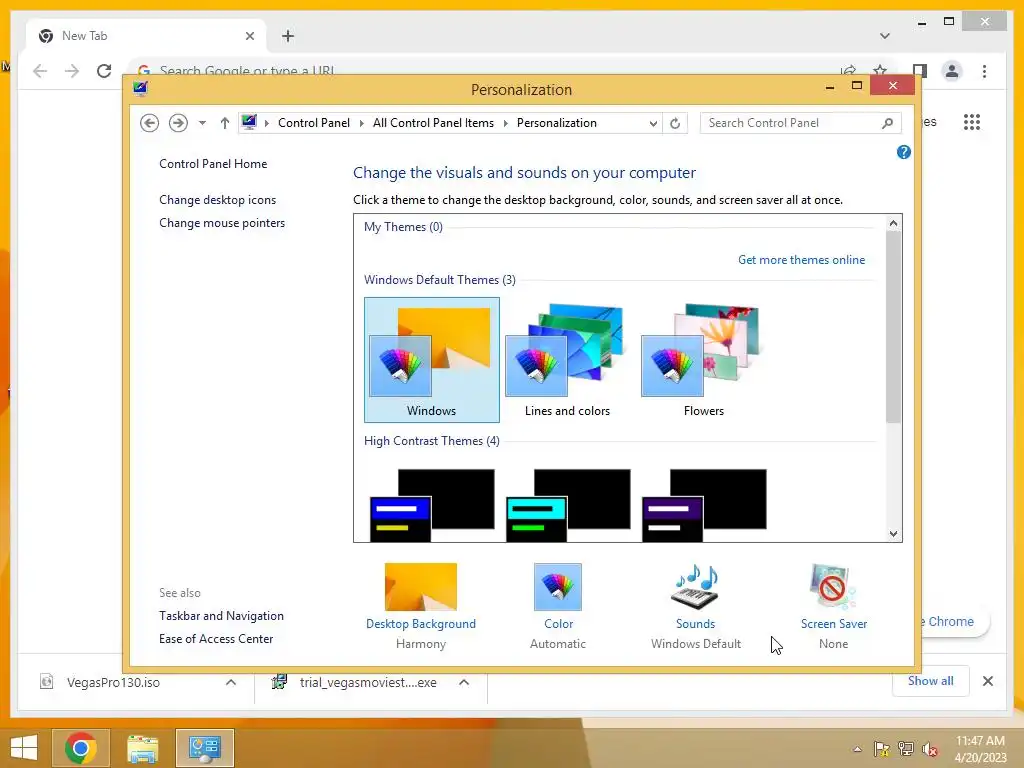Open Chrome three-dot menu
Image resolution: width=1024 pixels, height=768 pixels.
[x=984, y=71]
